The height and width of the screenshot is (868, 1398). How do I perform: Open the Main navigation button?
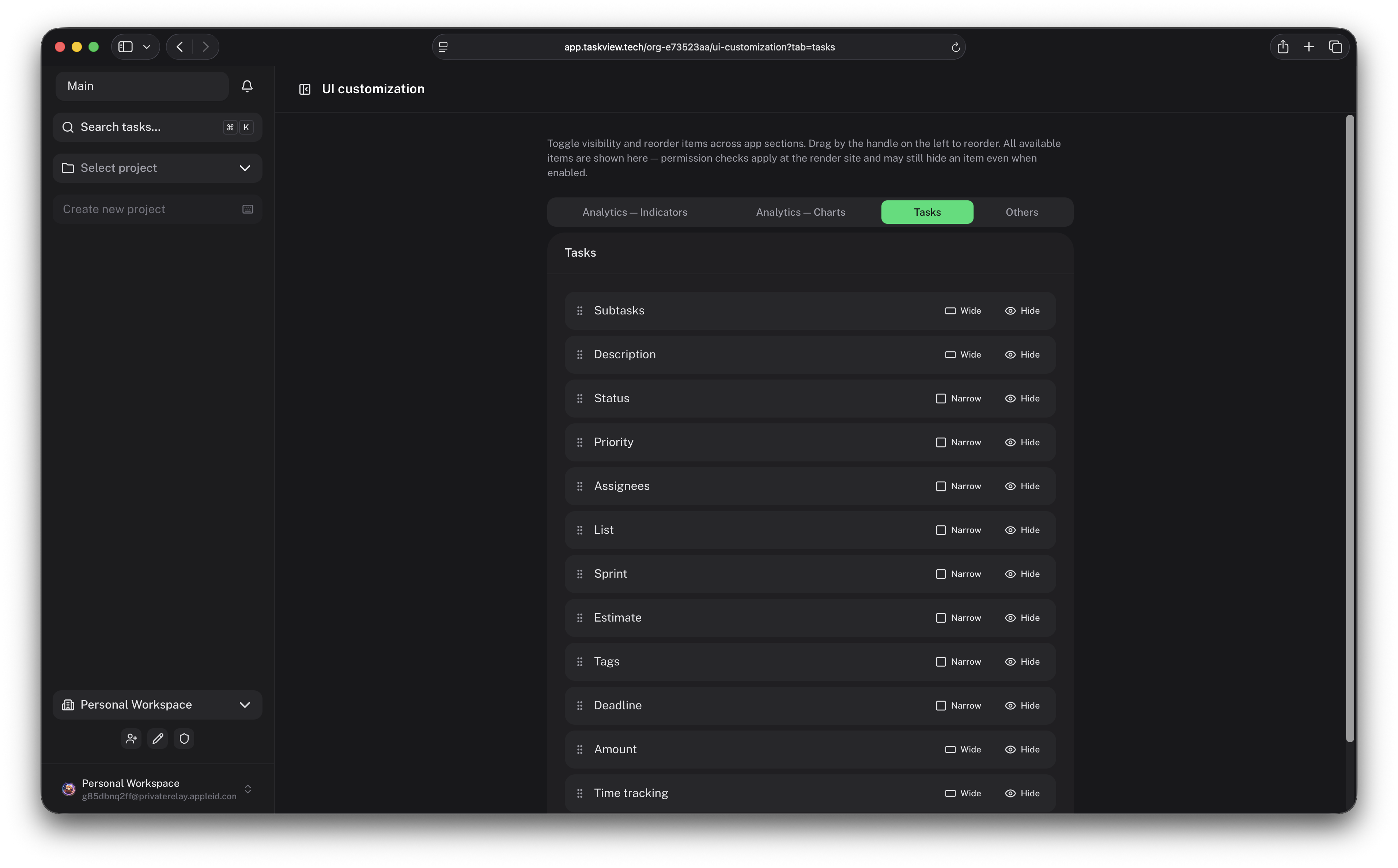[142, 86]
